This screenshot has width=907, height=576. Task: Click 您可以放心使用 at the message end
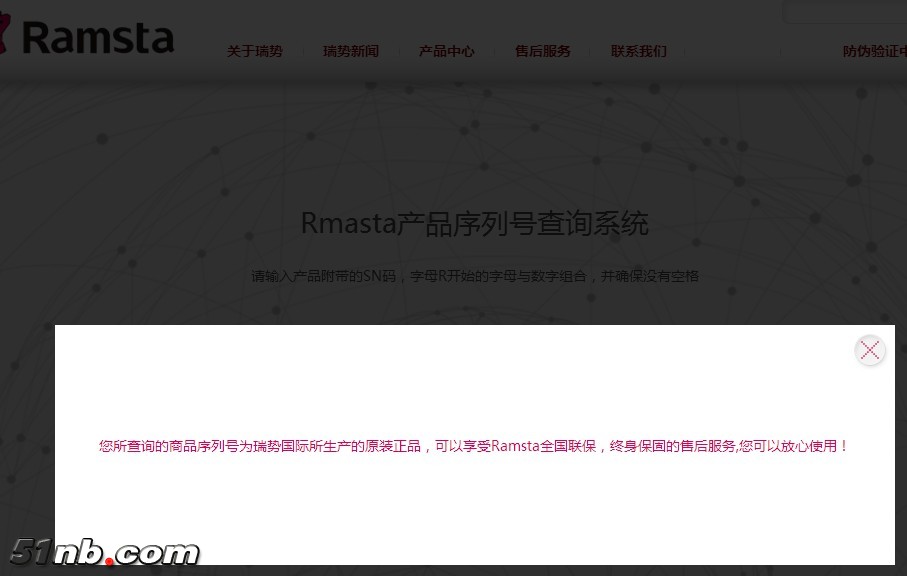pyautogui.click(x=790, y=446)
